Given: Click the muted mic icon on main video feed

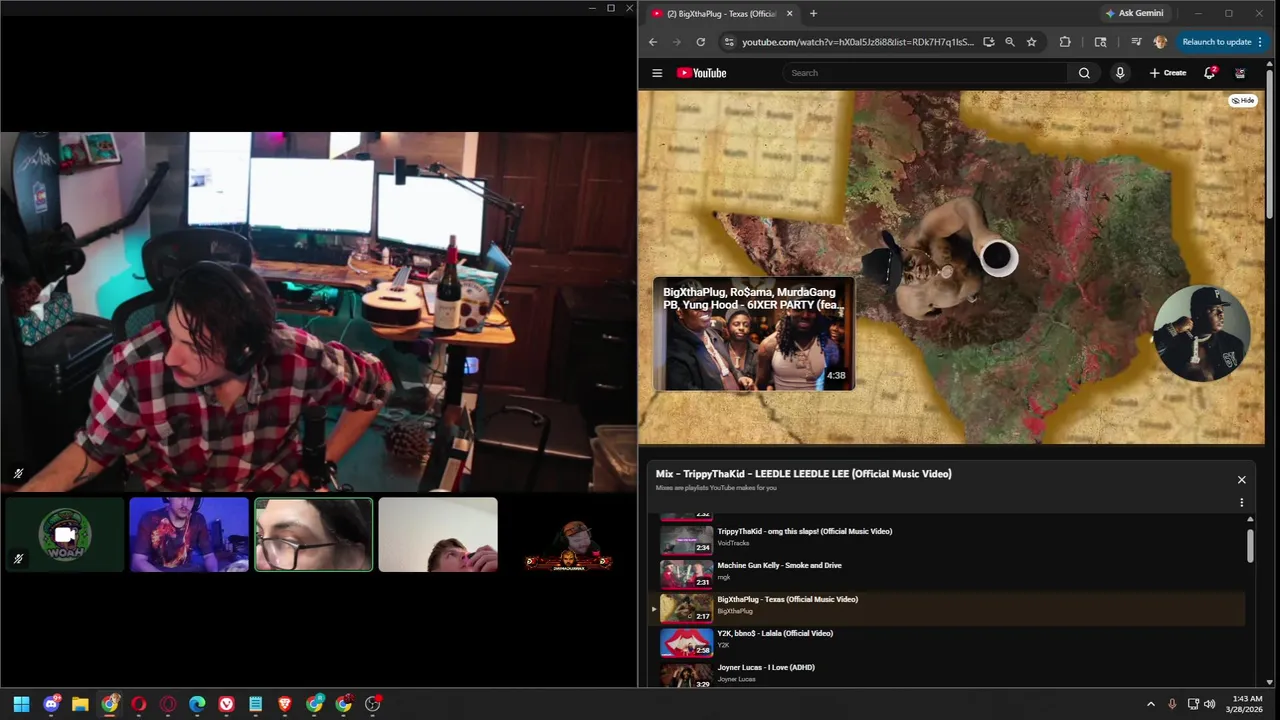Looking at the screenshot, I should [x=18, y=474].
